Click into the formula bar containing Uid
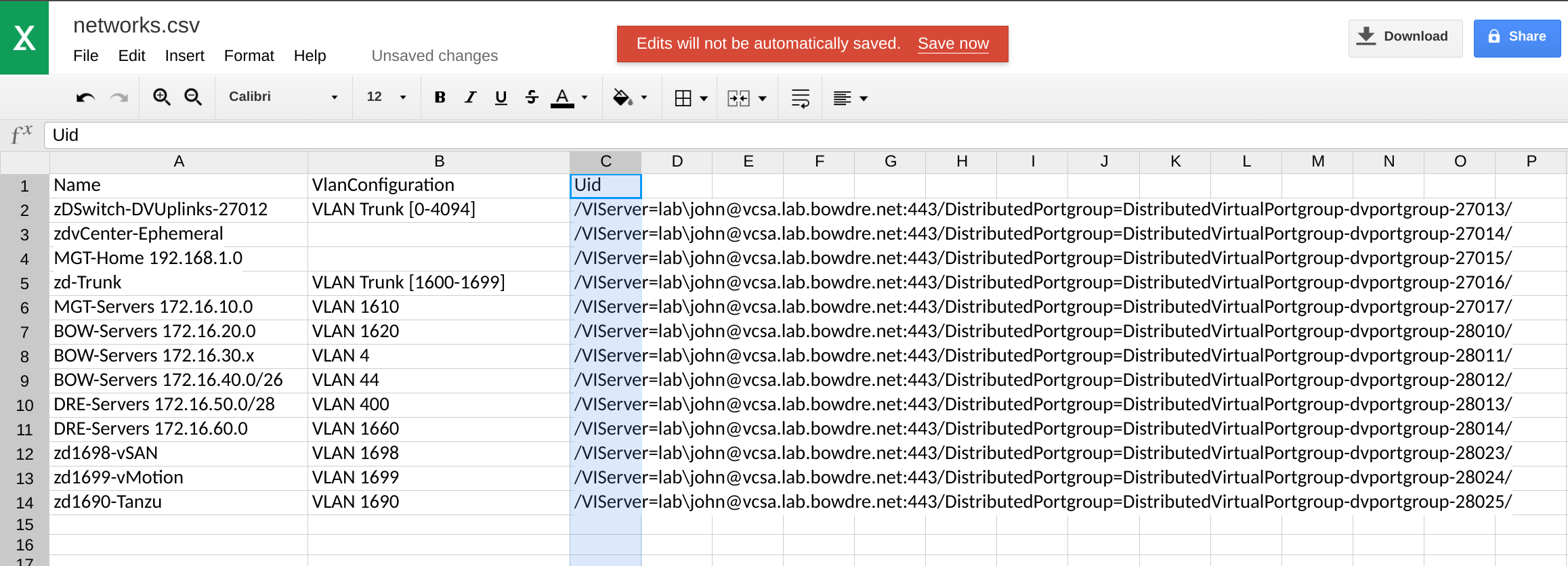The height and width of the screenshot is (566, 1568). (x=806, y=135)
